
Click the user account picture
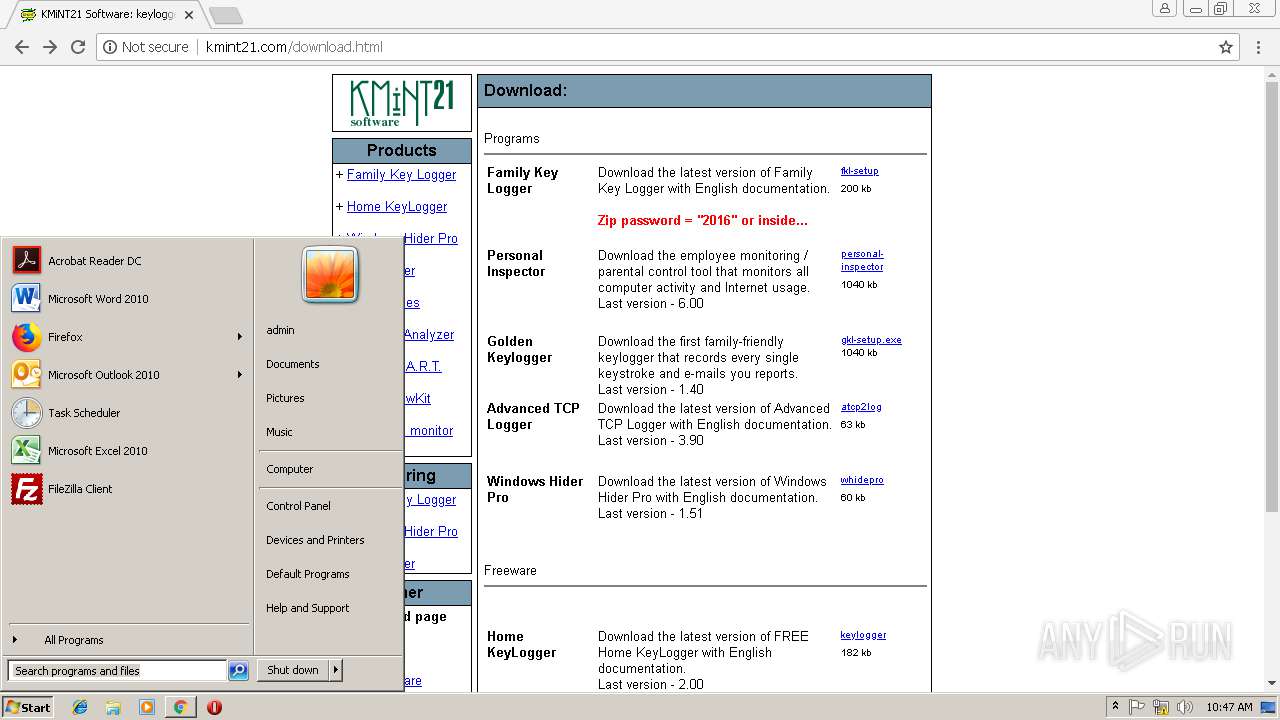pyautogui.click(x=330, y=275)
